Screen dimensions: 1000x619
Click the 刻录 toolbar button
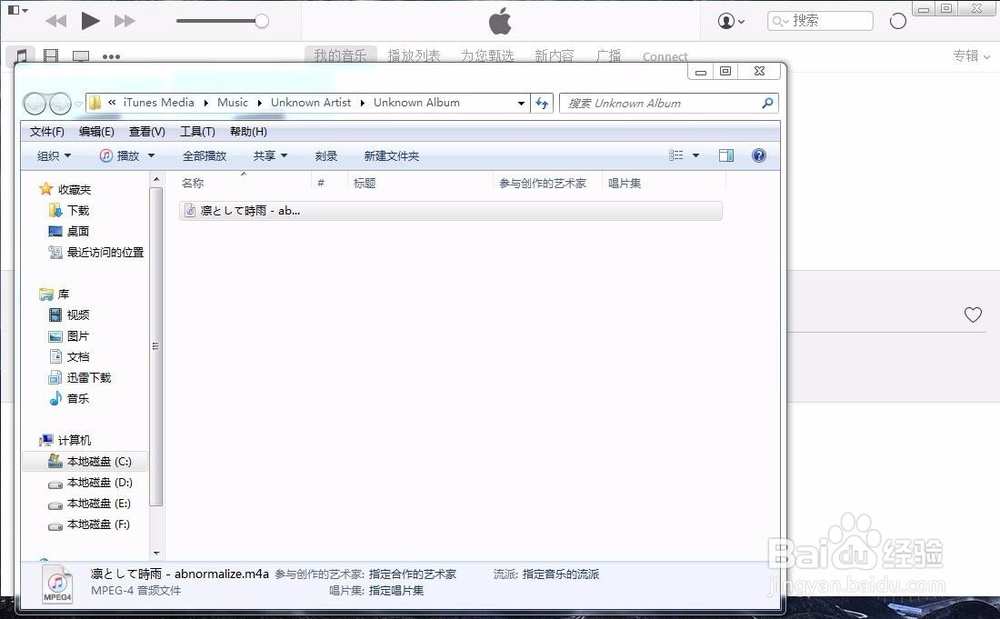pyautogui.click(x=326, y=156)
